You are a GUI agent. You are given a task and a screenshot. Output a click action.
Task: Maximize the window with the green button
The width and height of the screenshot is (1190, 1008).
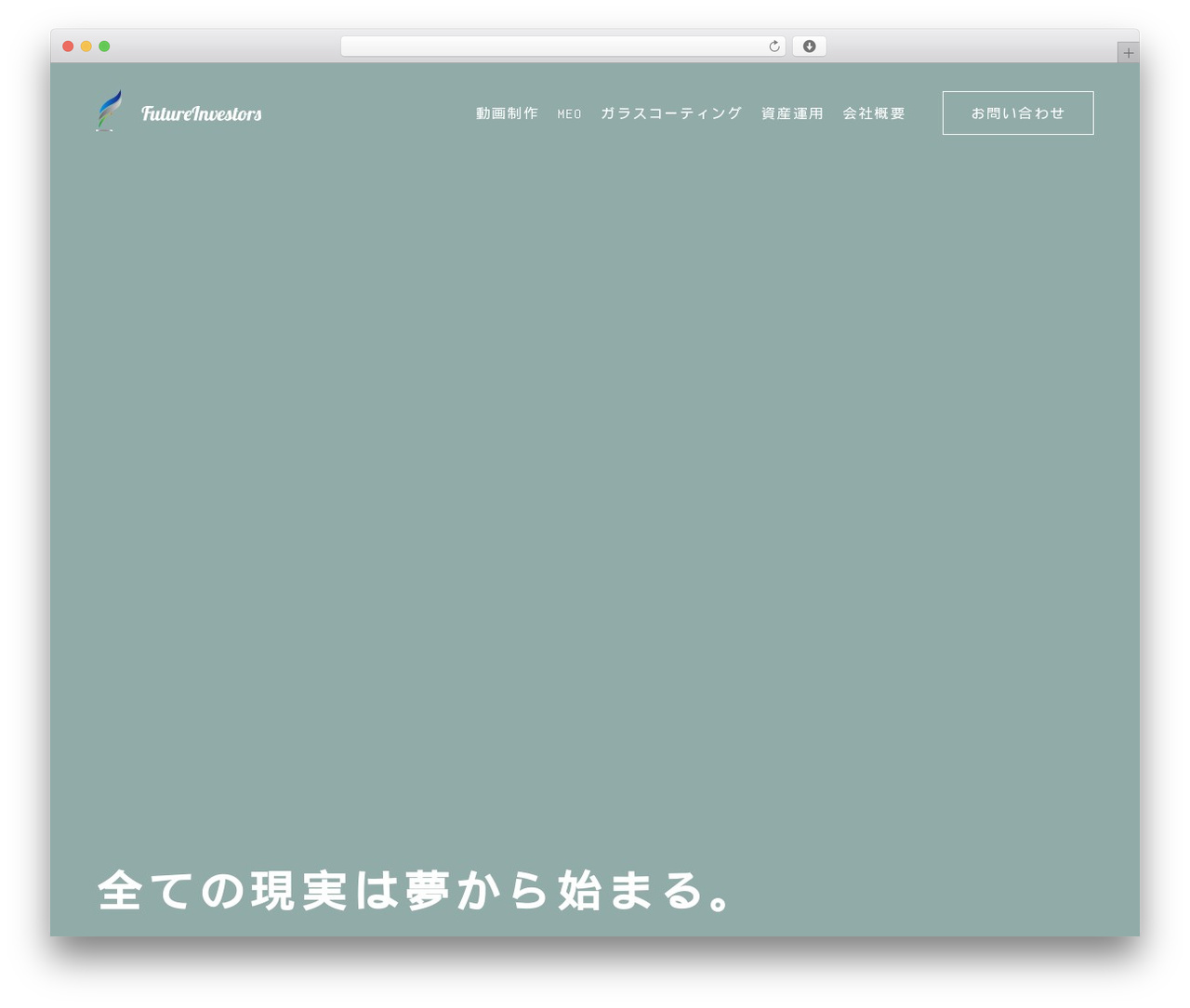[104, 46]
